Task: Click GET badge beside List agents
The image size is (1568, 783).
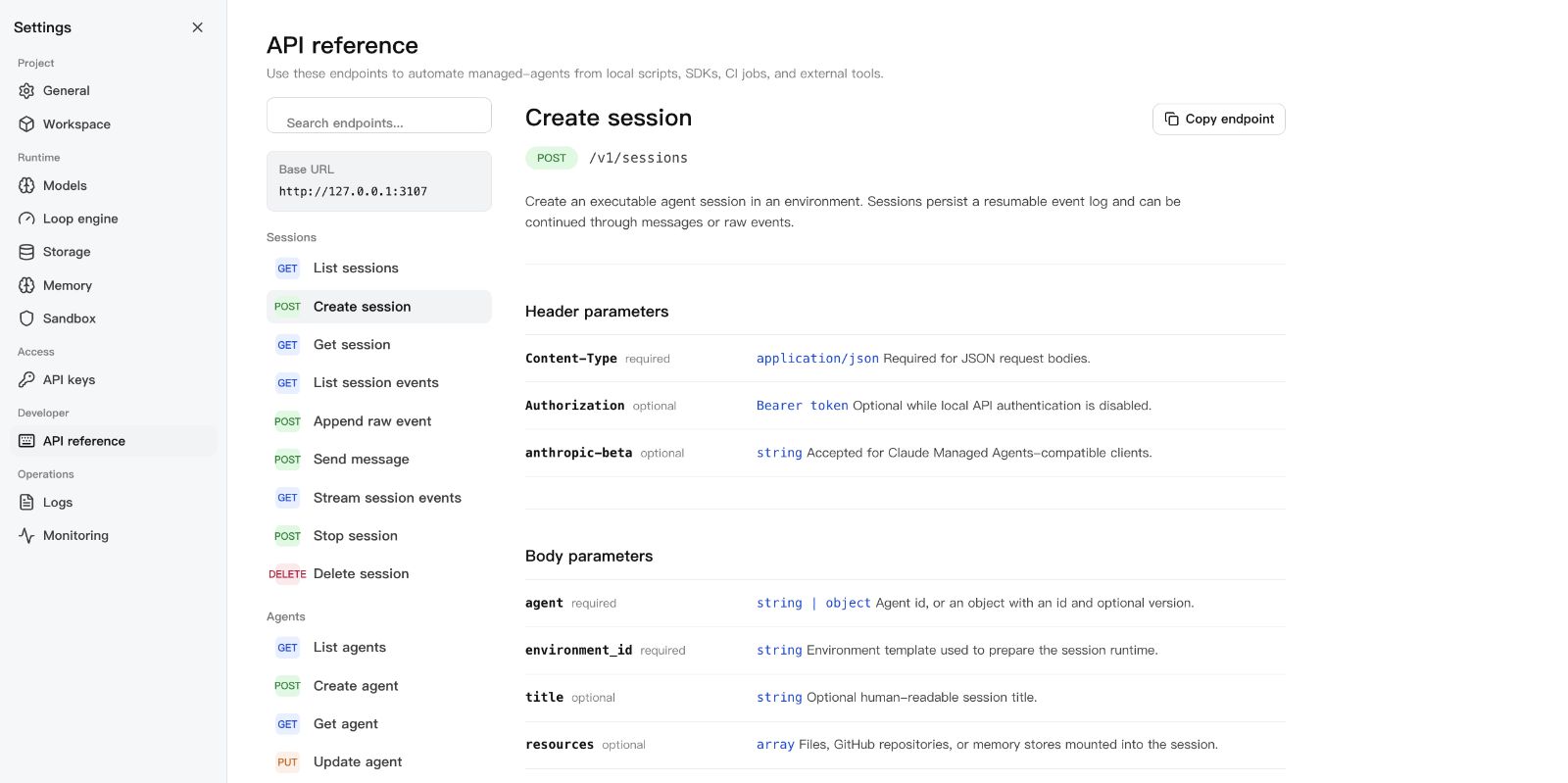Action: (287, 648)
